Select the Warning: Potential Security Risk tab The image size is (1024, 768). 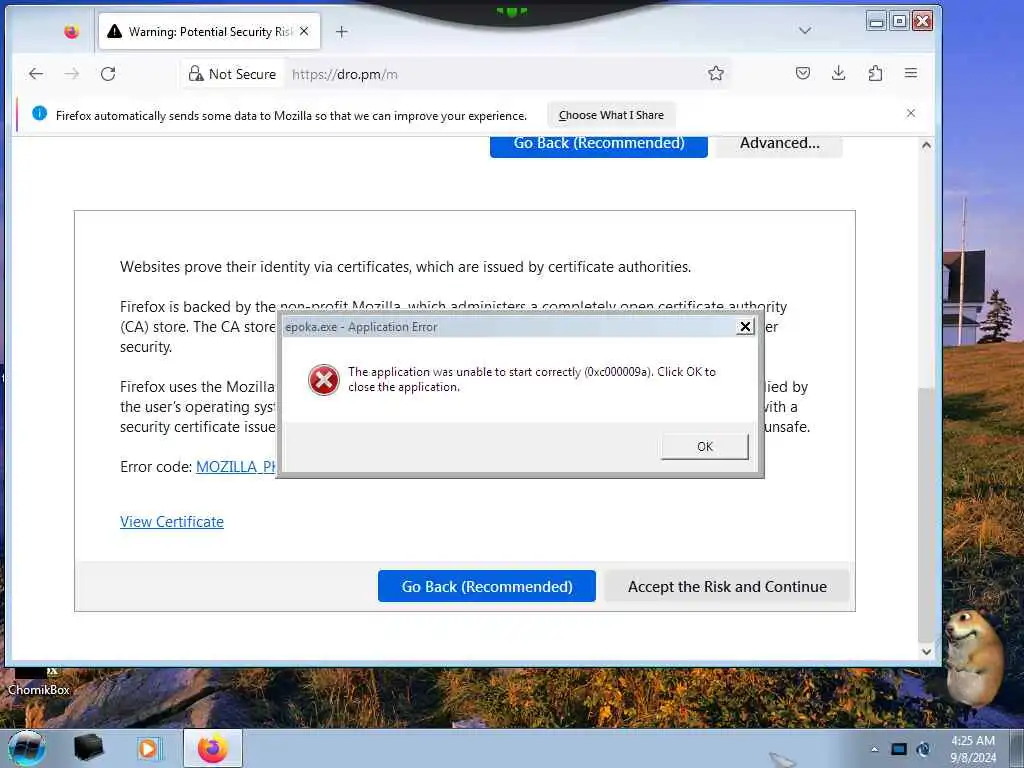pos(210,31)
